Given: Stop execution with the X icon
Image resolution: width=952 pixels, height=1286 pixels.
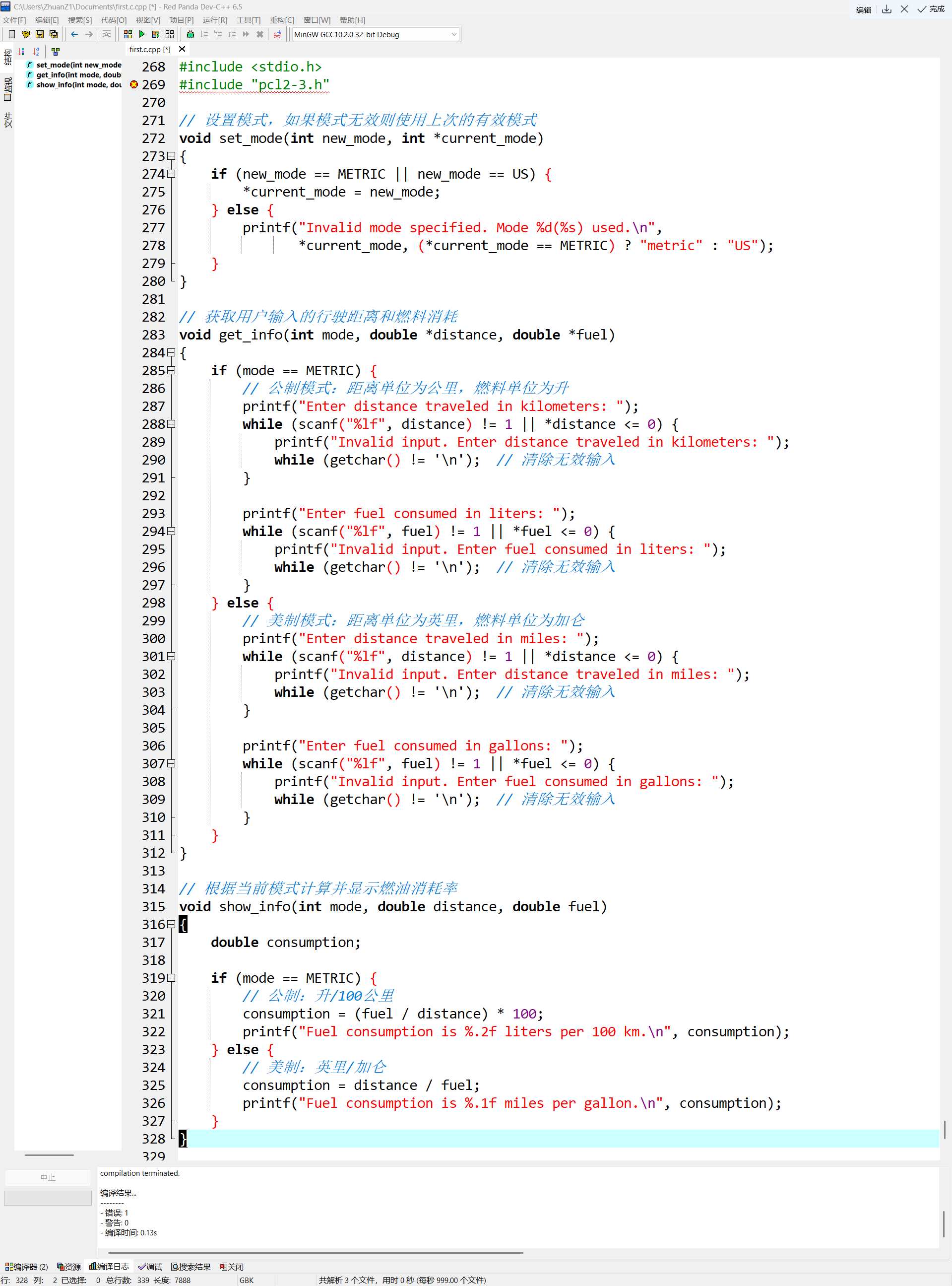Looking at the screenshot, I should [x=260, y=35].
